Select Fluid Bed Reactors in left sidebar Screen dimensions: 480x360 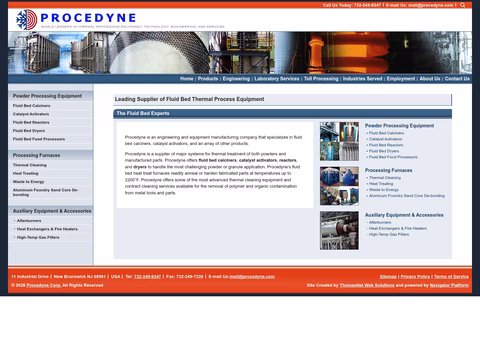click(x=31, y=122)
